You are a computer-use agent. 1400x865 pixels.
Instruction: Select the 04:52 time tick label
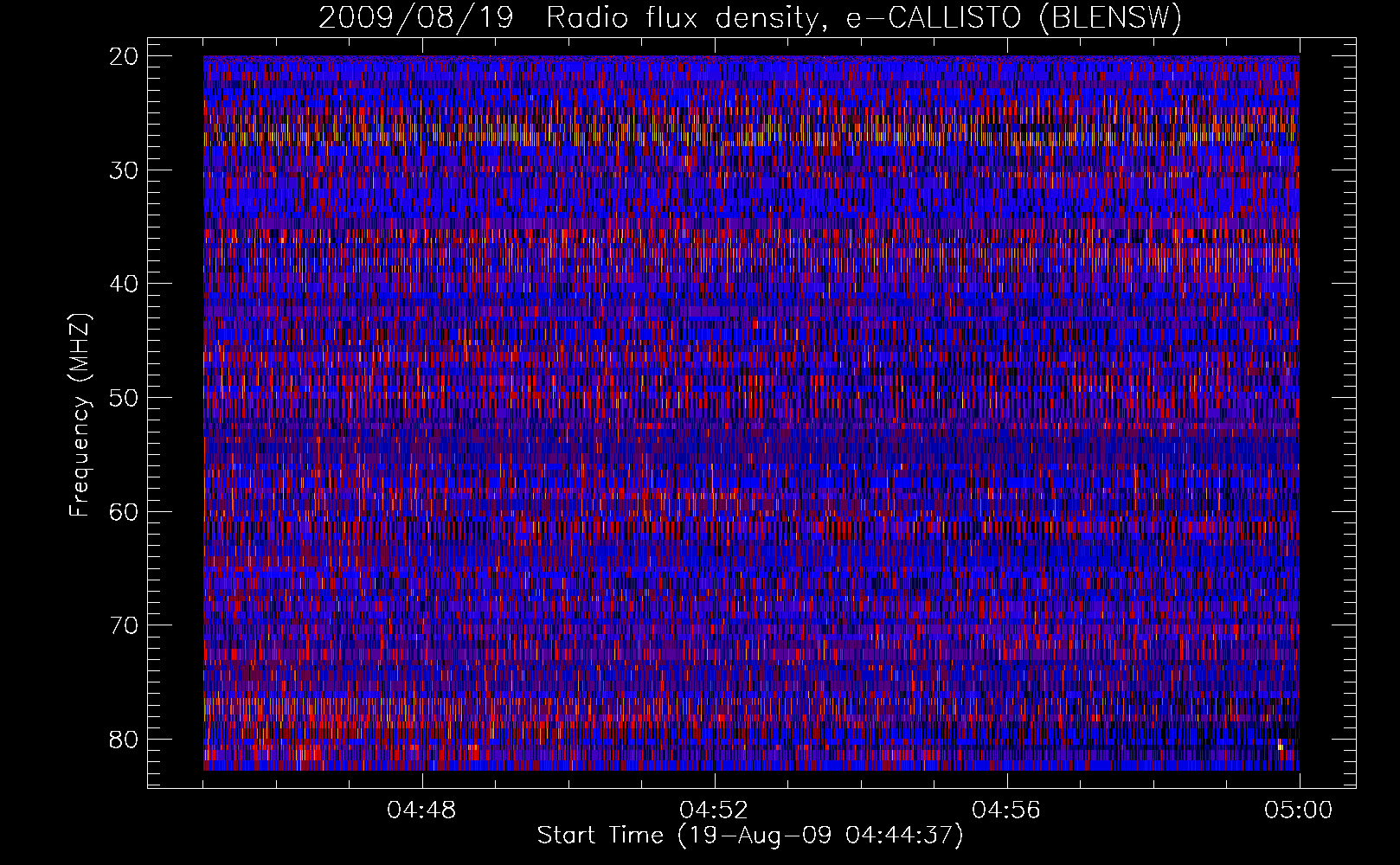click(x=714, y=811)
